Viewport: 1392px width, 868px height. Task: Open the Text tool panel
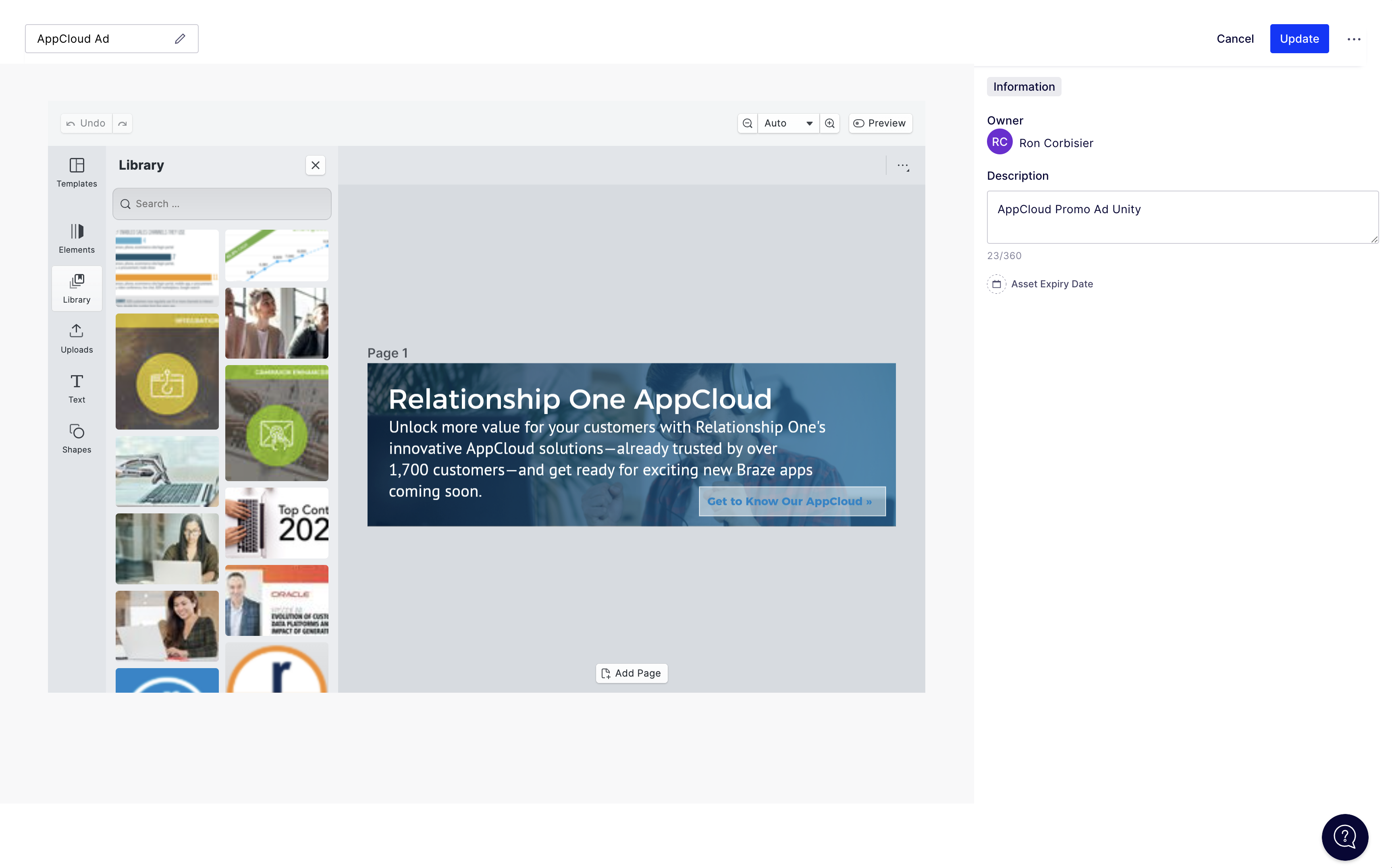point(76,388)
